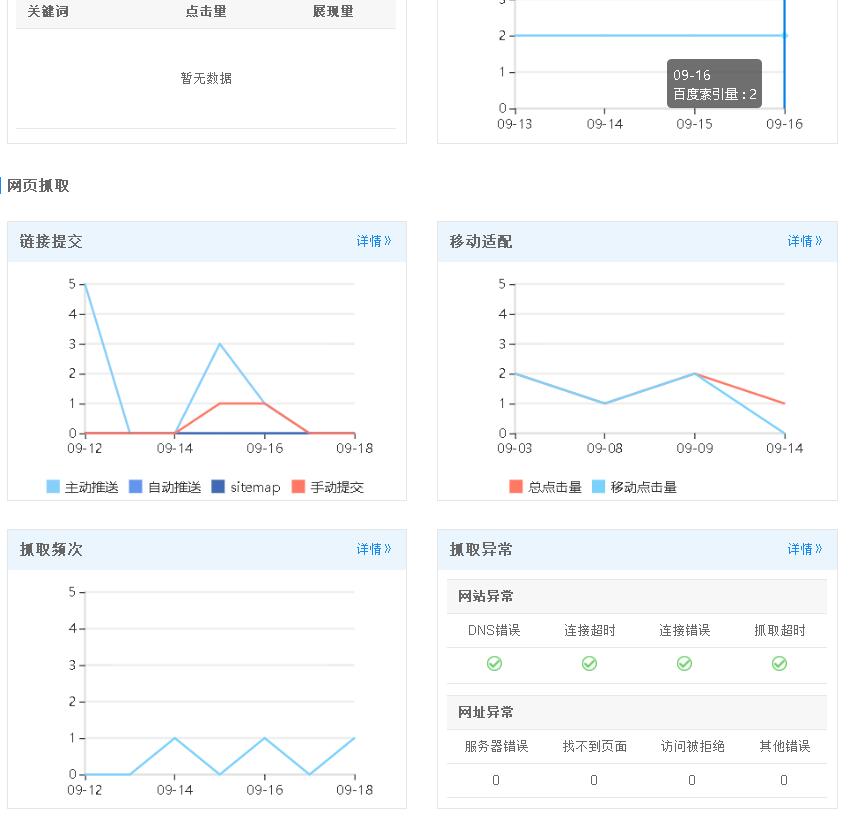The image size is (867, 827).
Task: Click the 找不到页面 count value
Action: 594,780
